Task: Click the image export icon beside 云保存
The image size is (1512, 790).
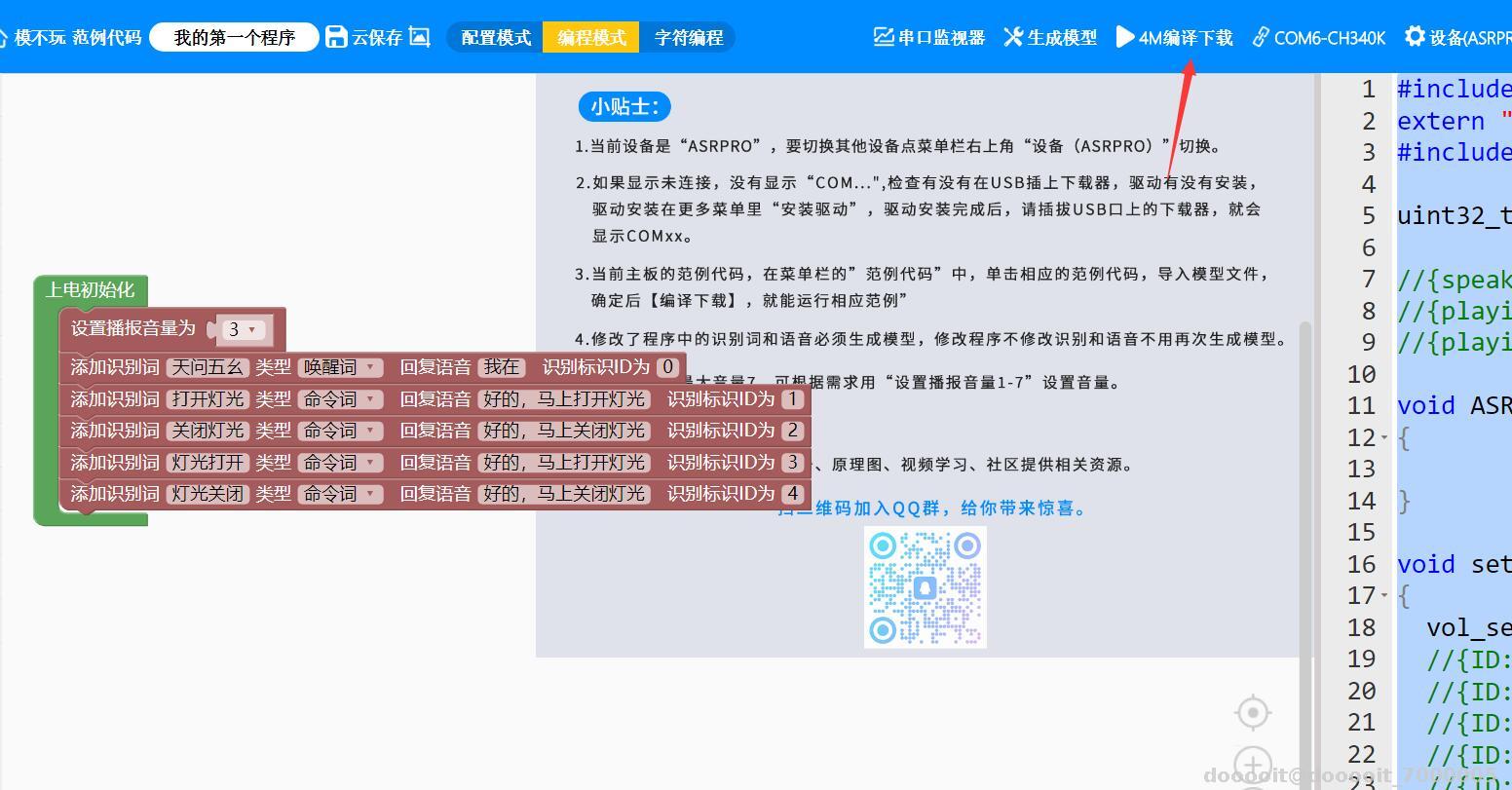Action: pos(419,36)
